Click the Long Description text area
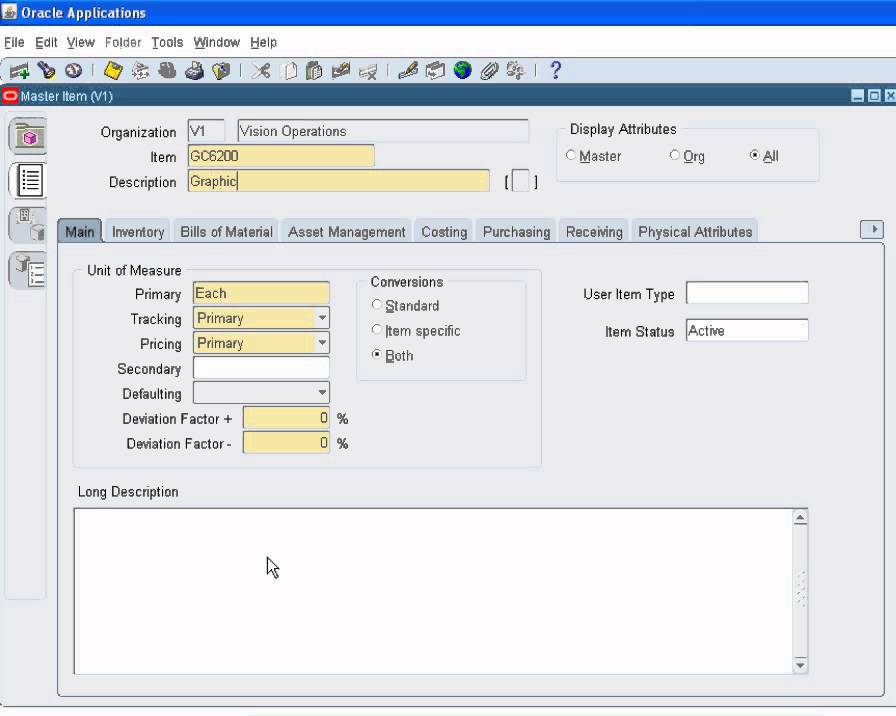Screen dimensions: 896x716 [x=433, y=591]
